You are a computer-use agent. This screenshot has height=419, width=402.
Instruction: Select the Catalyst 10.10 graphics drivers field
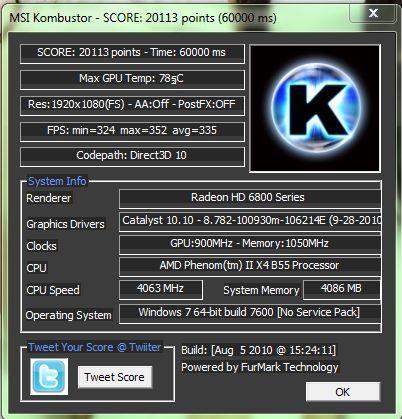250,222
